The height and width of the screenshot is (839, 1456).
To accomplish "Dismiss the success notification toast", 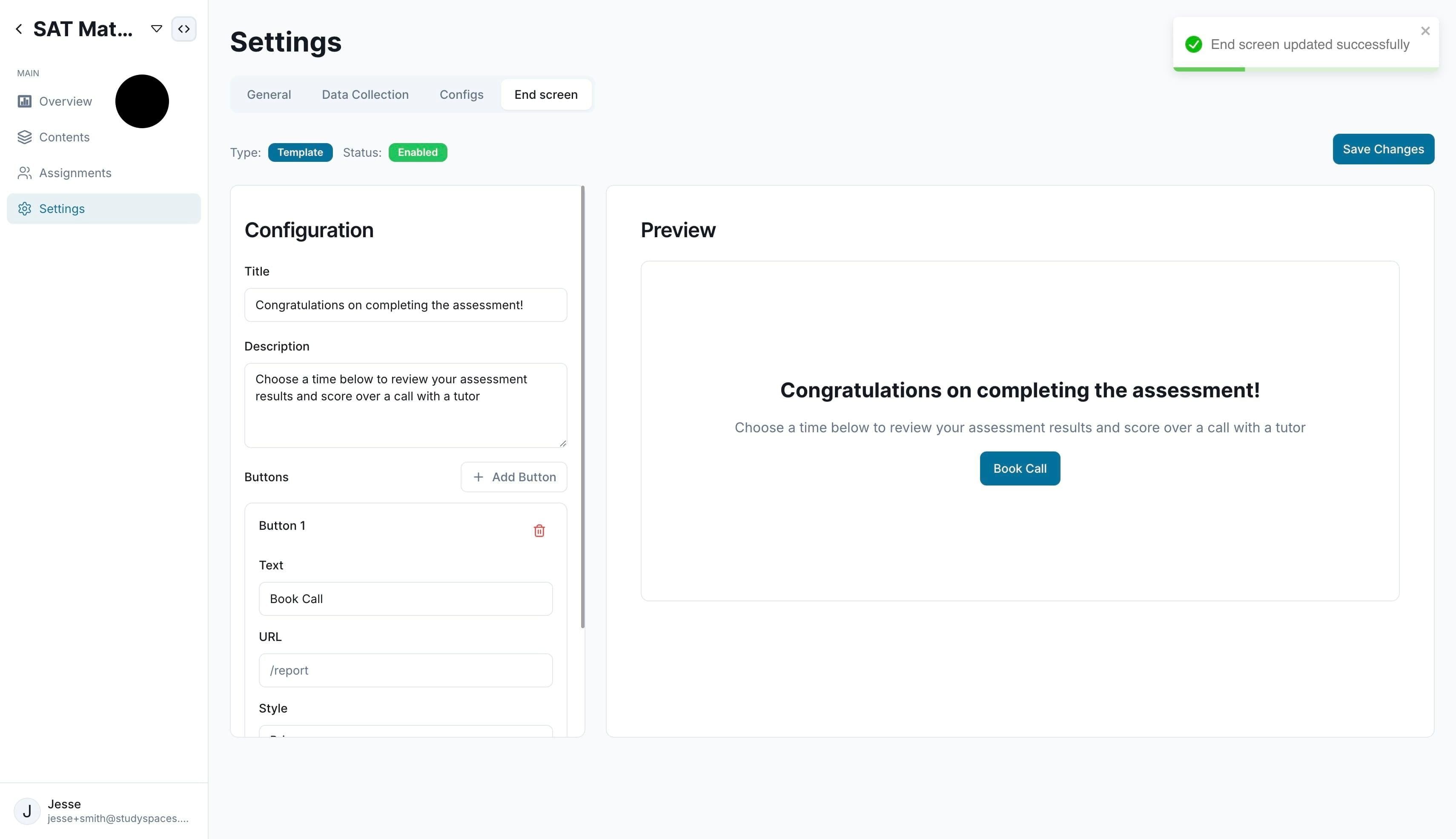I will pyautogui.click(x=1425, y=31).
